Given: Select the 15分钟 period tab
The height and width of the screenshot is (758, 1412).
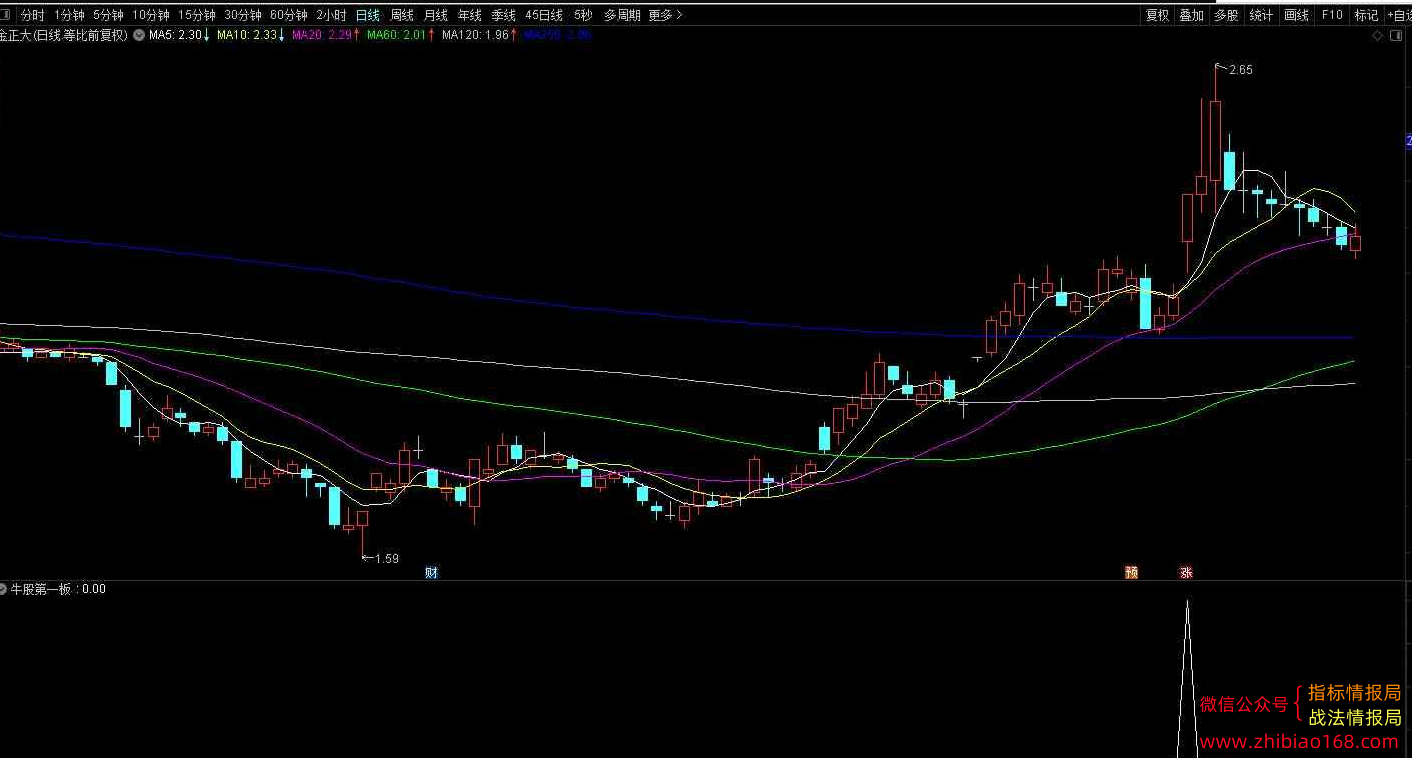Looking at the screenshot, I should click(x=197, y=15).
